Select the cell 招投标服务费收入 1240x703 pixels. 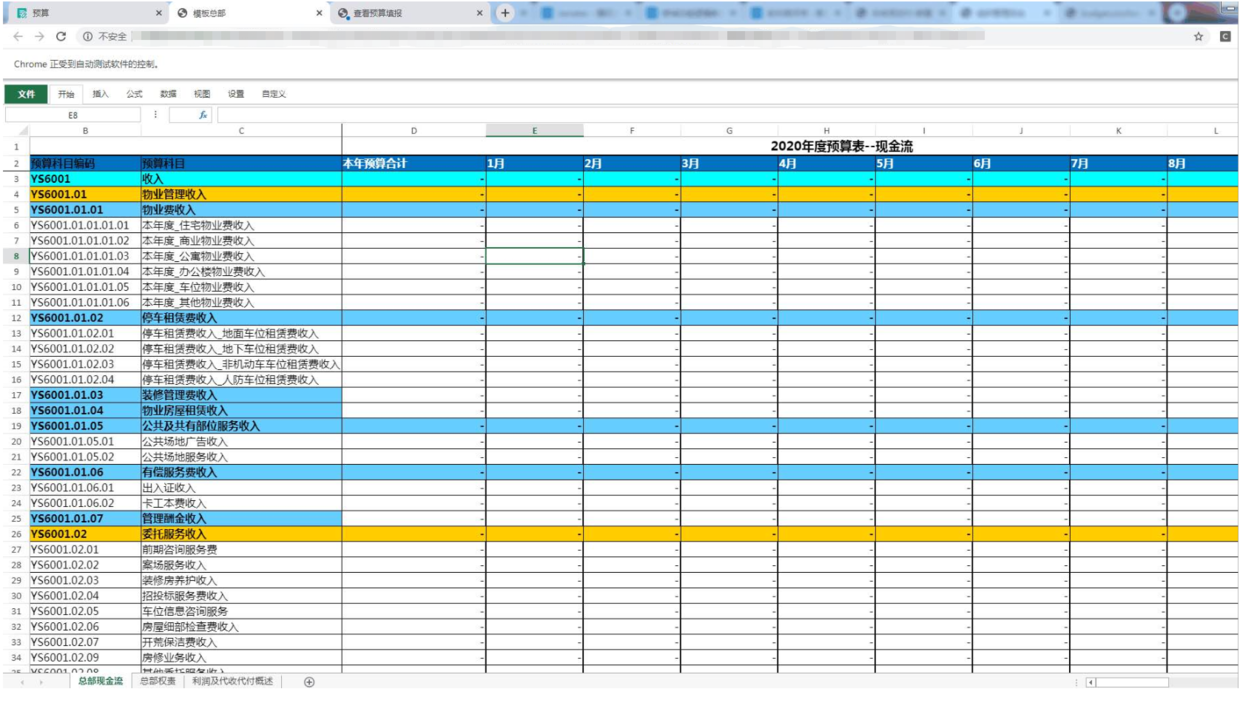(241, 596)
